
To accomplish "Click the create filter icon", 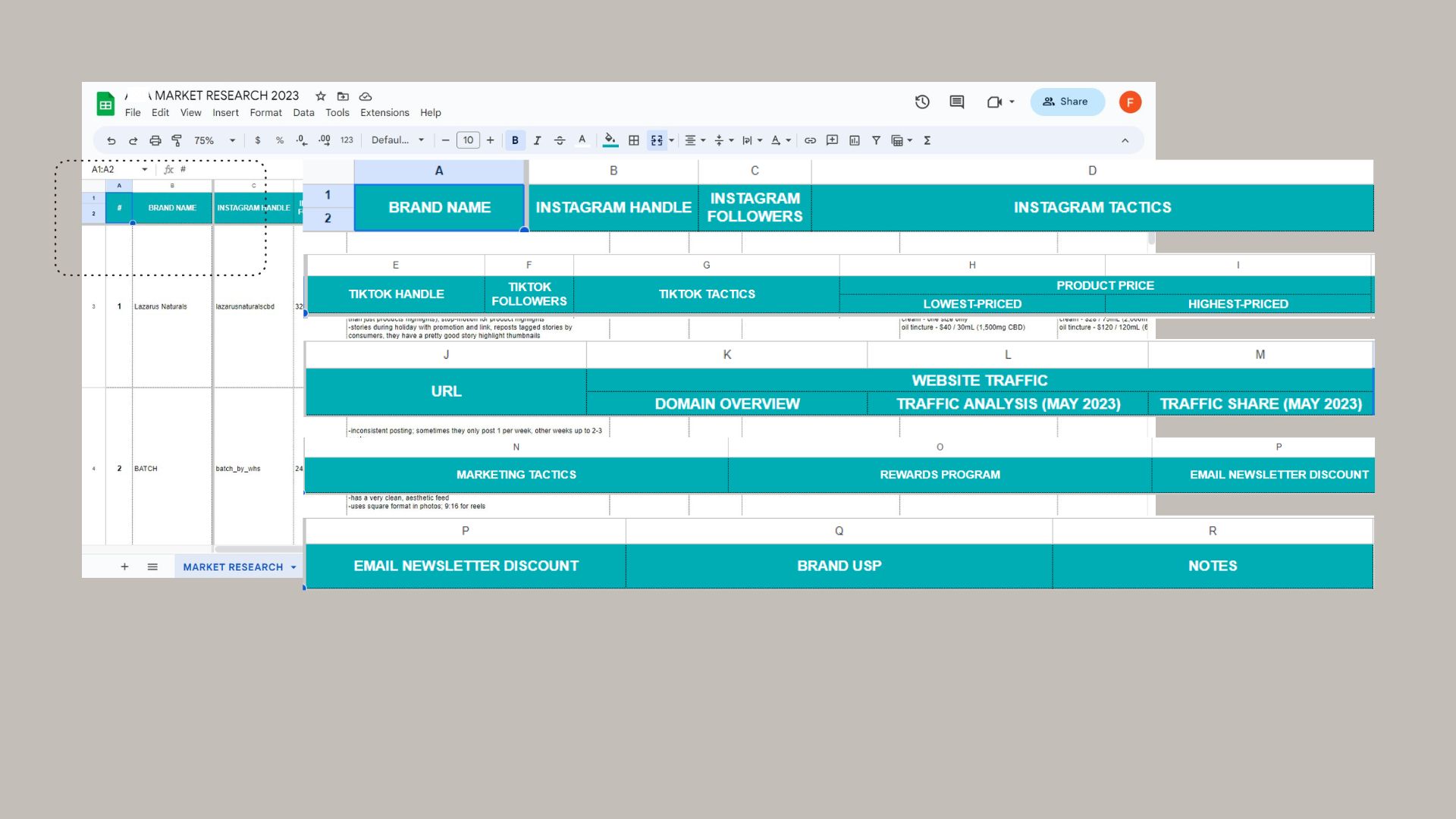I will [876, 140].
